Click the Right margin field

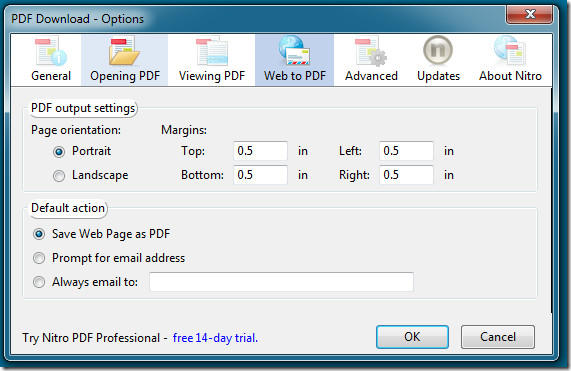tap(406, 175)
